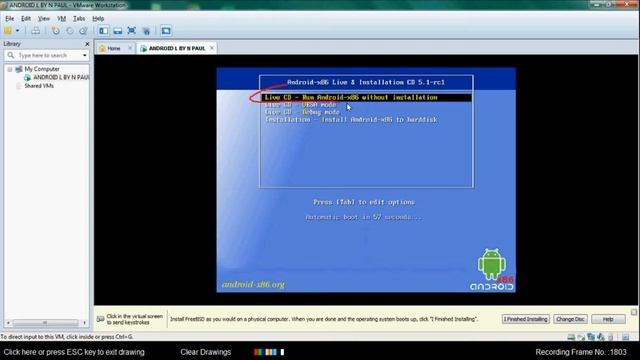Image resolution: width=640 pixels, height=360 pixels.
Task: Close the Library panel
Action: tap(87, 44)
